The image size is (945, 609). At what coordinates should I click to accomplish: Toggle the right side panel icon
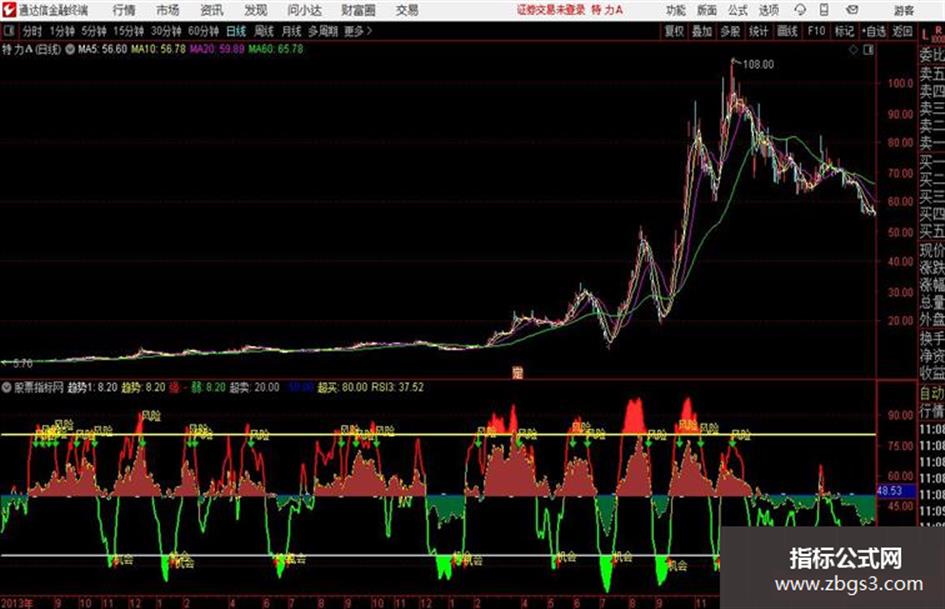(x=868, y=50)
